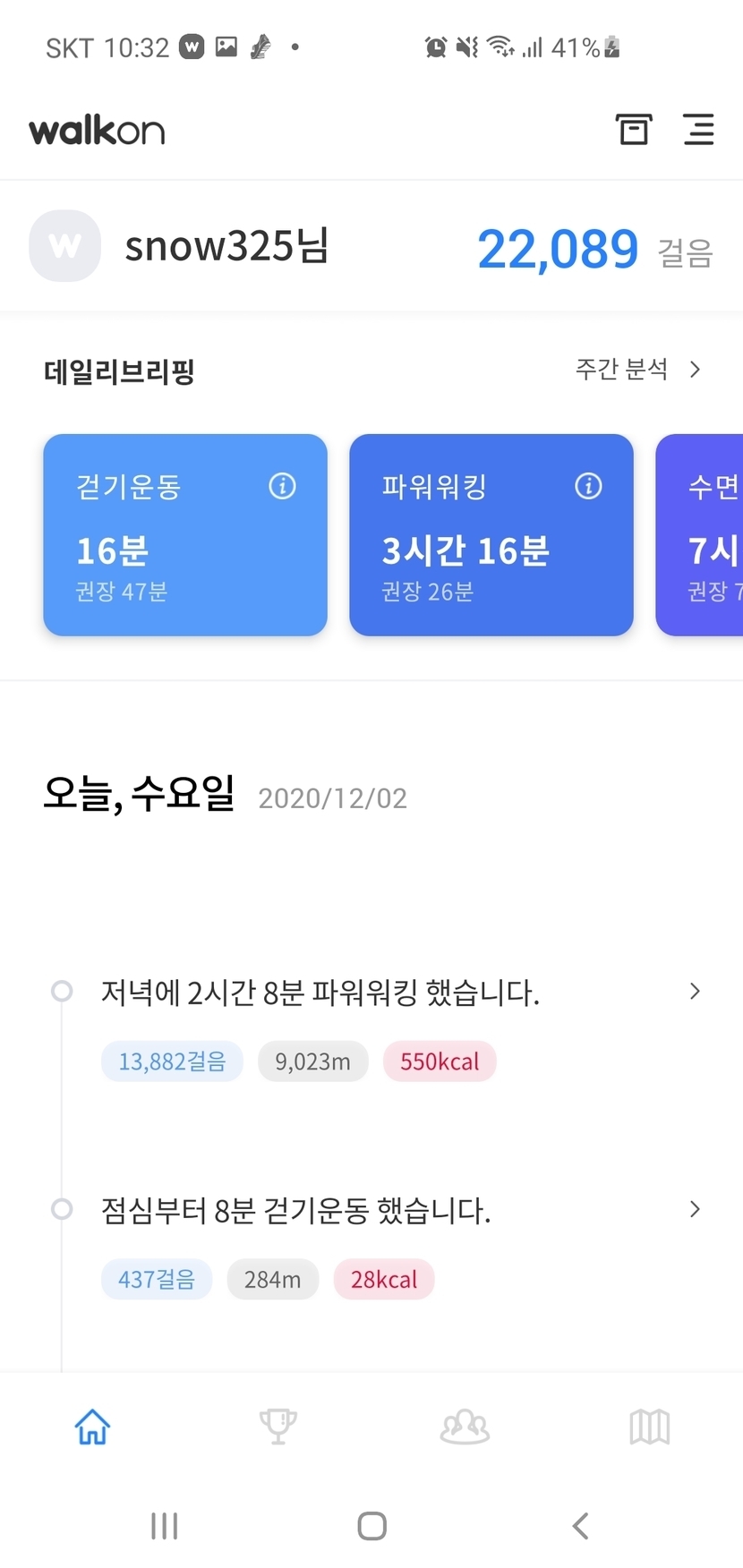Tap the 550kcal calorie tag
Screen dimensions: 743x1568
tap(440, 1061)
